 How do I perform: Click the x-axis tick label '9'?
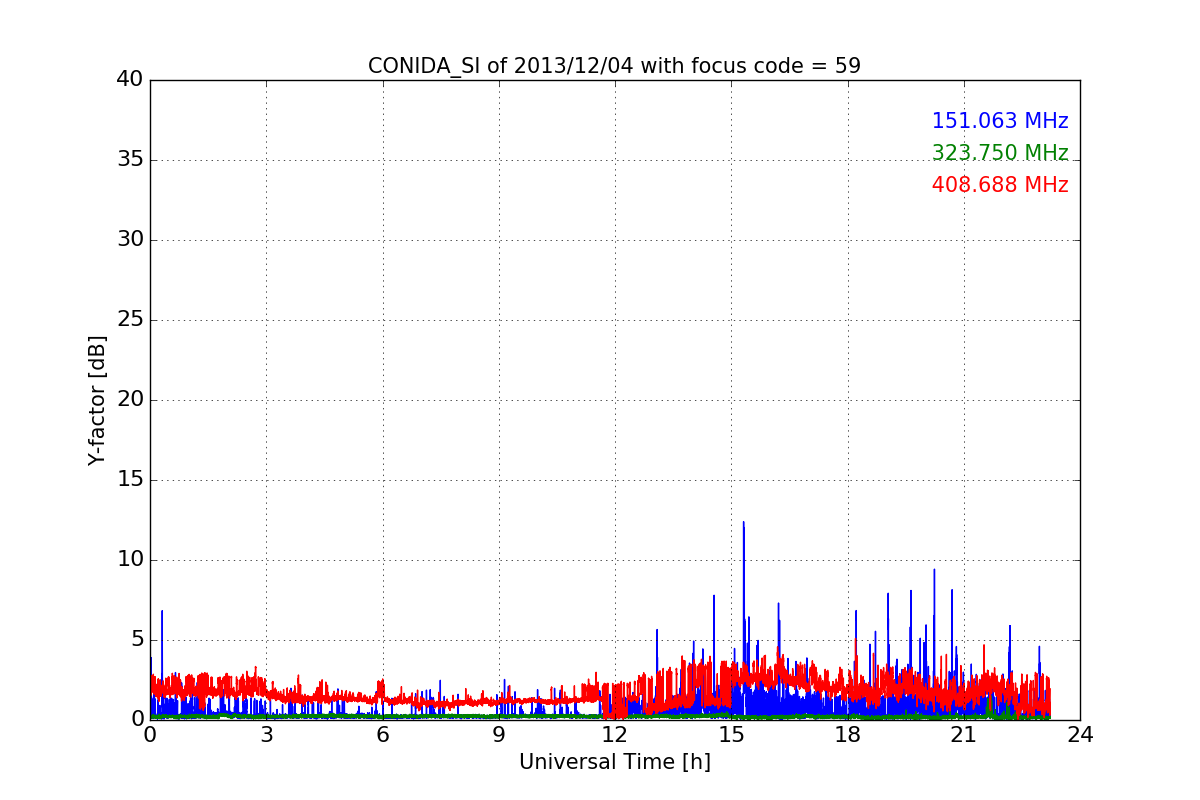[x=499, y=735]
